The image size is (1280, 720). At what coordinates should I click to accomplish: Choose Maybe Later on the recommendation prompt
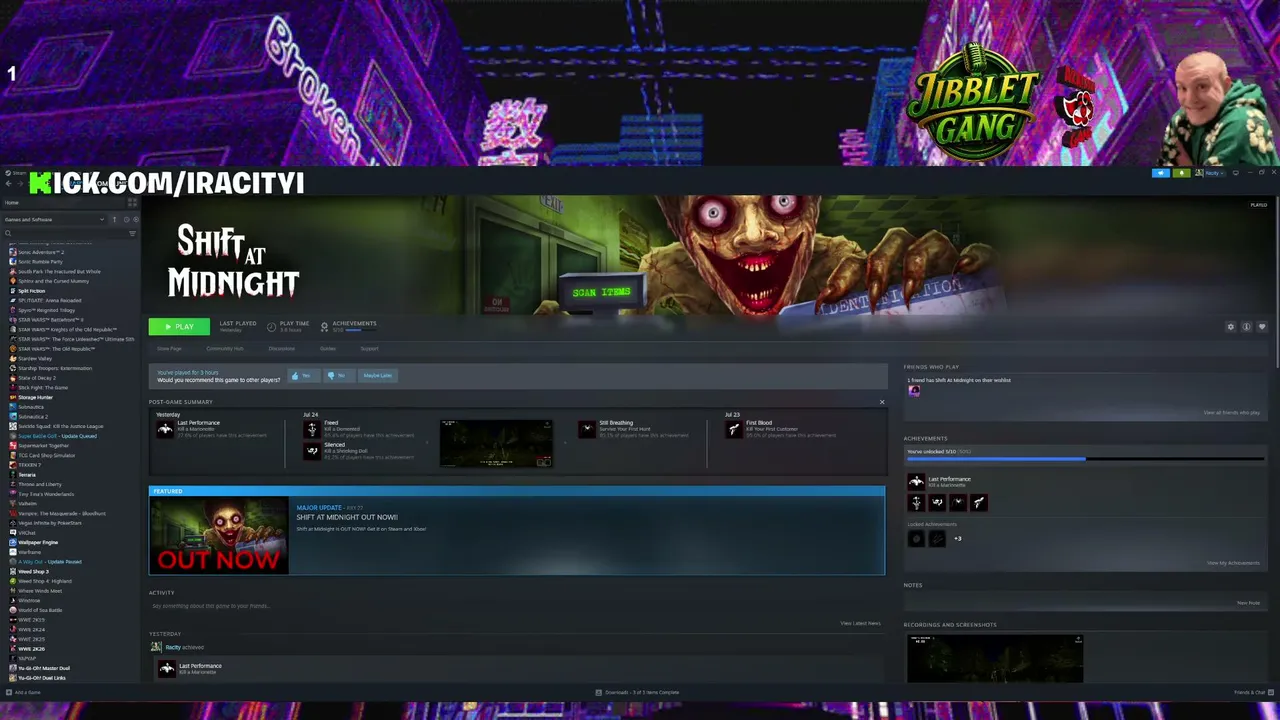click(x=378, y=376)
